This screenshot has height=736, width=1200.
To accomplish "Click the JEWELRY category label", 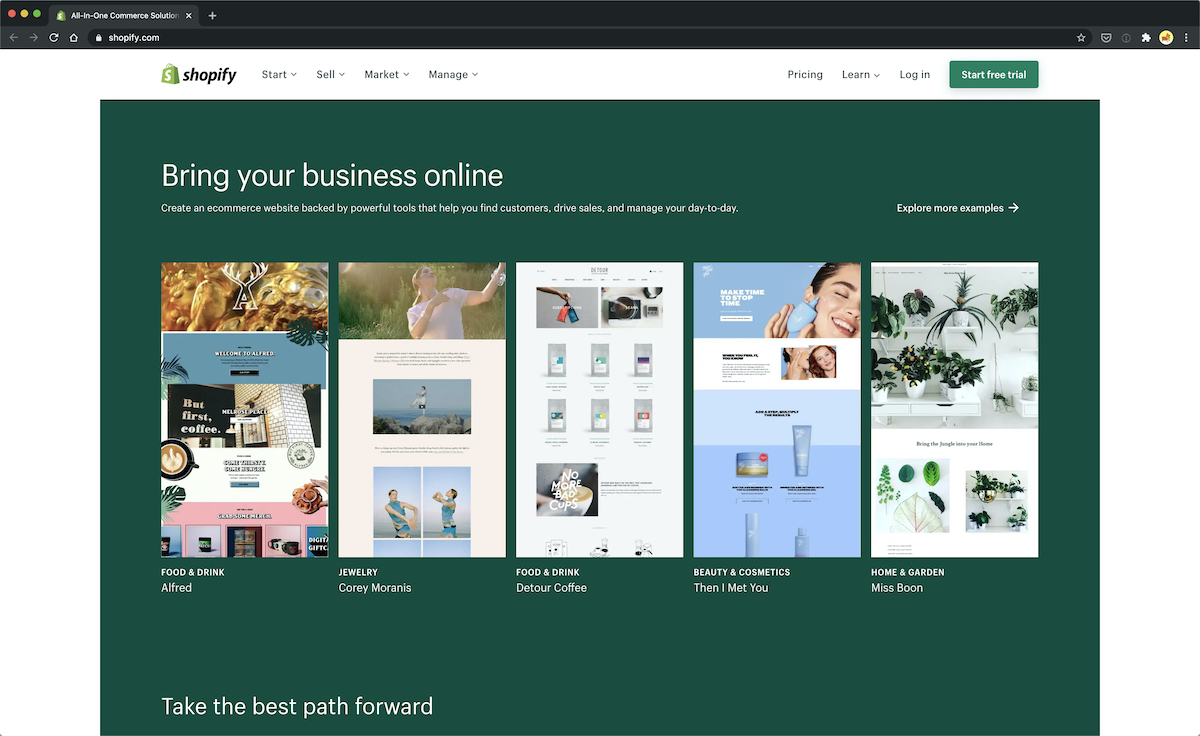I will coord(358,572).
